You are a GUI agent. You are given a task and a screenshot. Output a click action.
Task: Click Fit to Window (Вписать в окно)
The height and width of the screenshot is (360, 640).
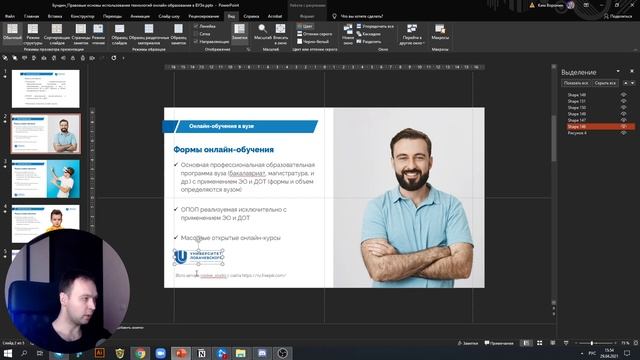coord(280,33)
